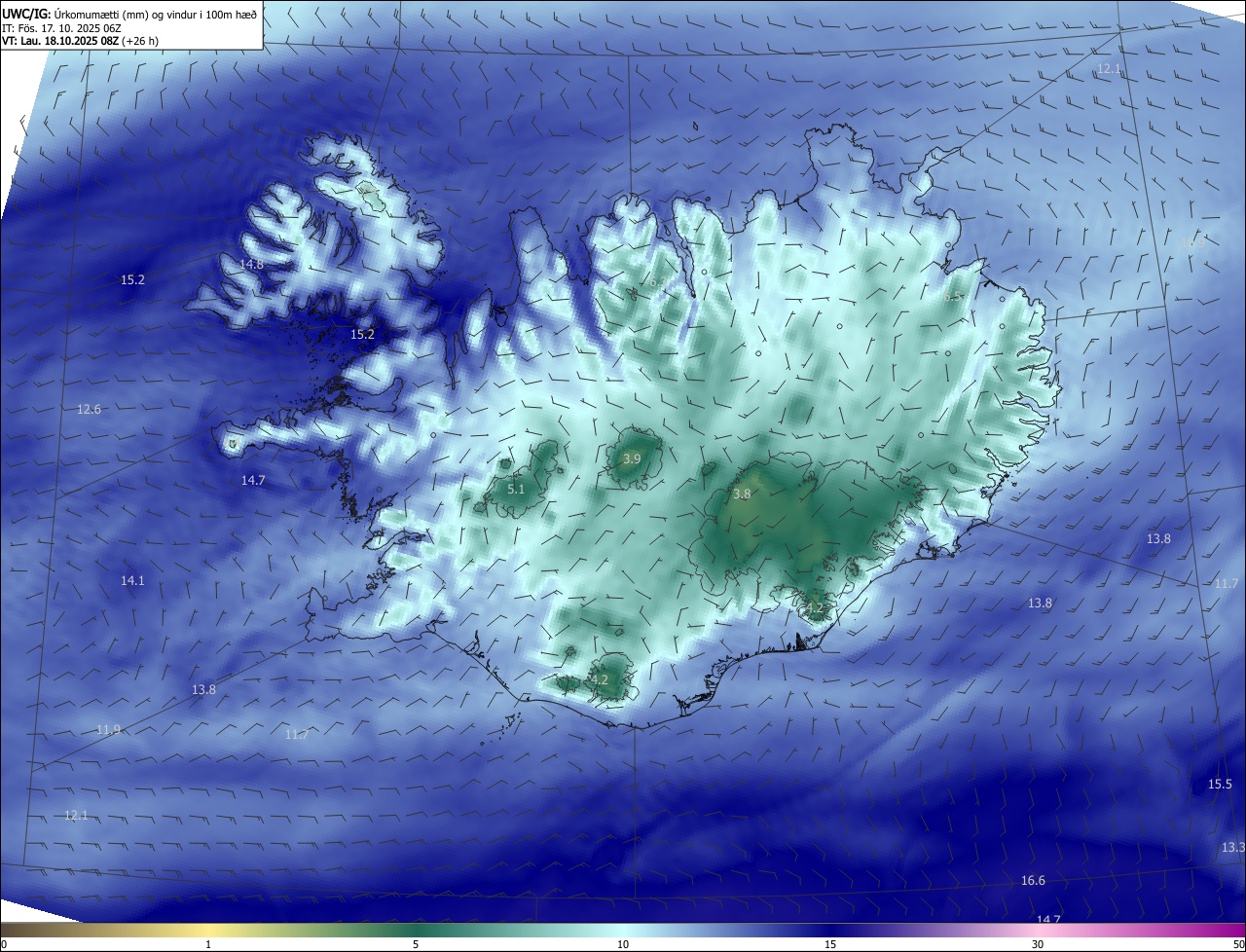Image resolution: width=1246 pixels, height=952 pixels.
Task: Click the faint 6.5 value on the map
Action: 954,296
